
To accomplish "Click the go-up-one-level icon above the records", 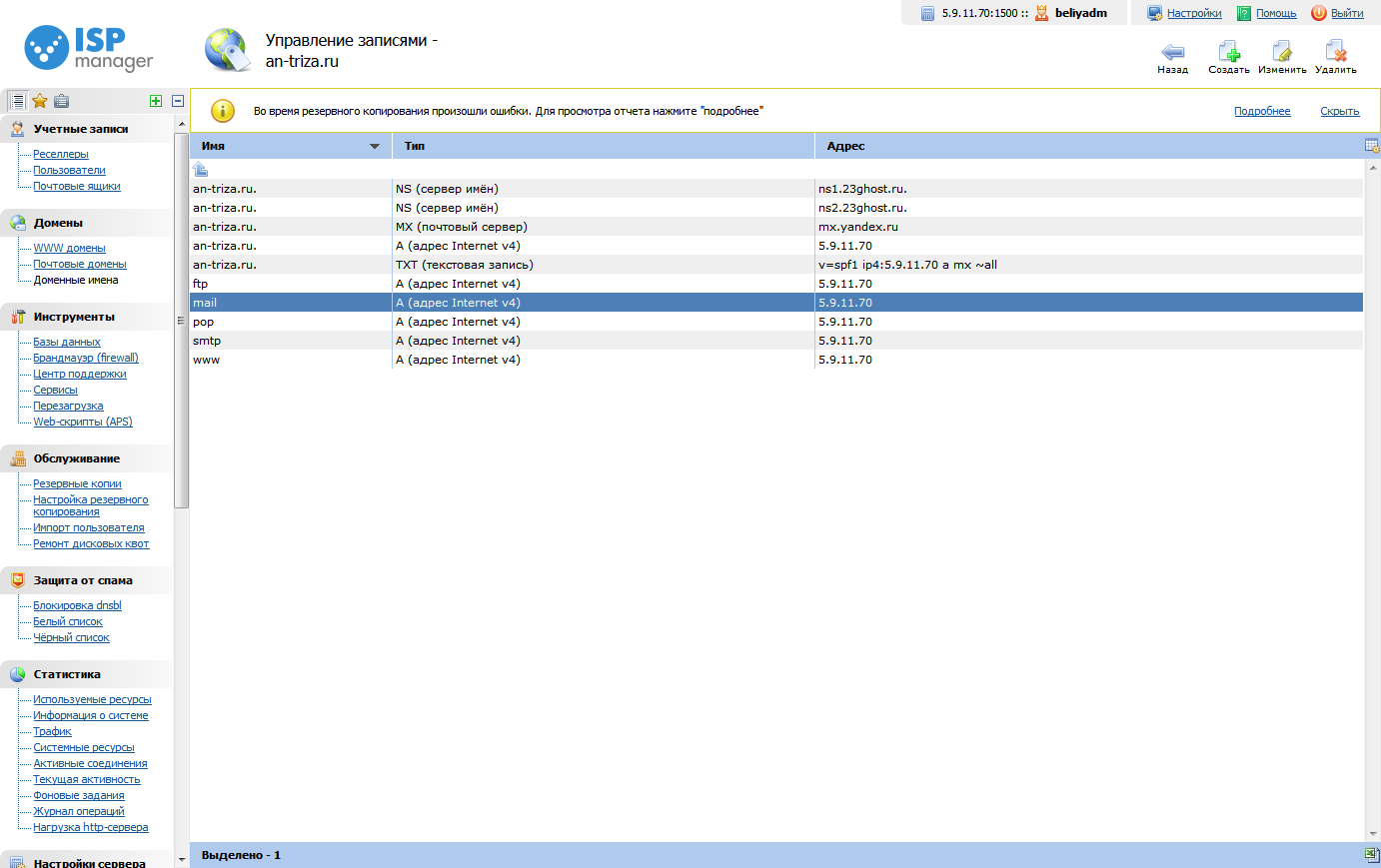I will pyautogui.click(x=201, y=169).
